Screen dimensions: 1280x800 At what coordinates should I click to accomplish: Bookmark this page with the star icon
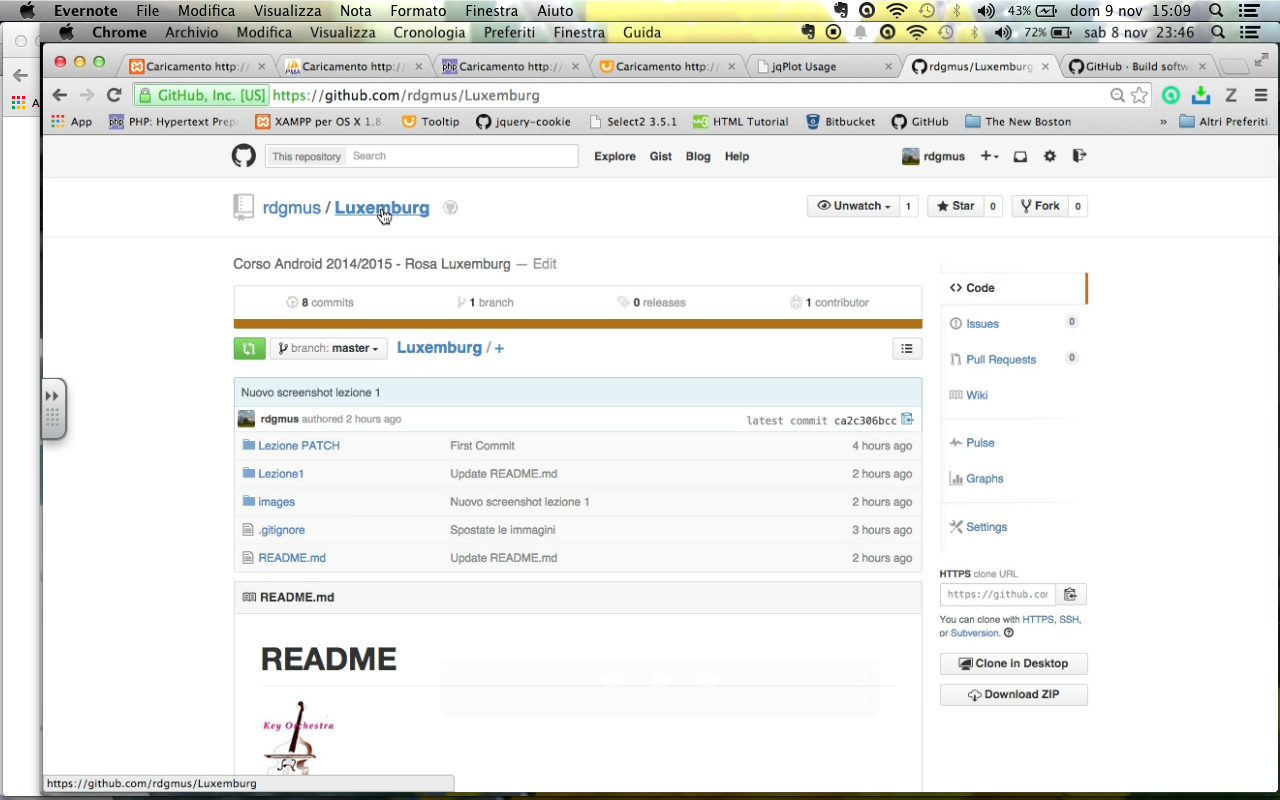click(1139, 96)
